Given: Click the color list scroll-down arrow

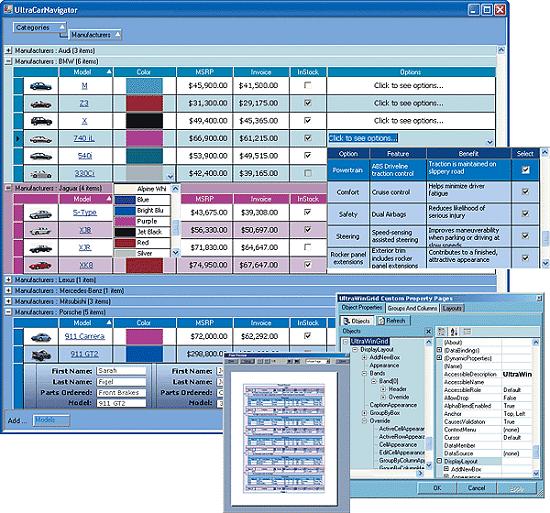Looking at the screenshot, I should [175, 252].
